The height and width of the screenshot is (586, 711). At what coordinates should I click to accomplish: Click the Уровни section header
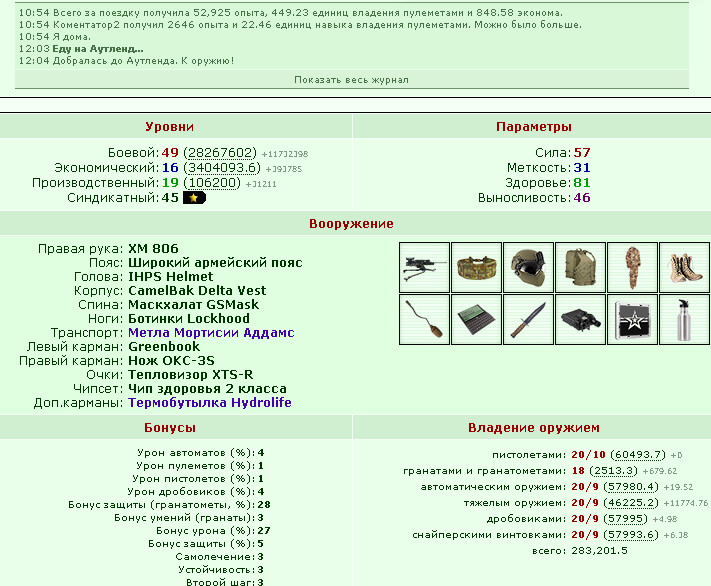tap(170, 127)
